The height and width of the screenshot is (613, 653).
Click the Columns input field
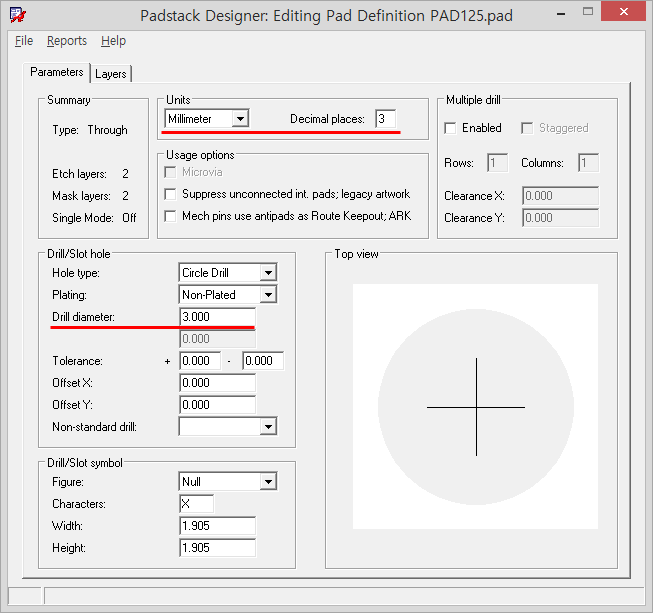(588, 163)
